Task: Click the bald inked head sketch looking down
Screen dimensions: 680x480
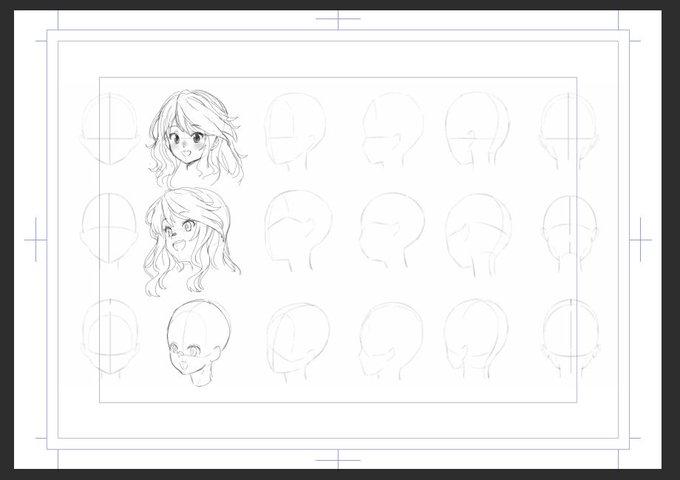Action: (x=199, y=343)
